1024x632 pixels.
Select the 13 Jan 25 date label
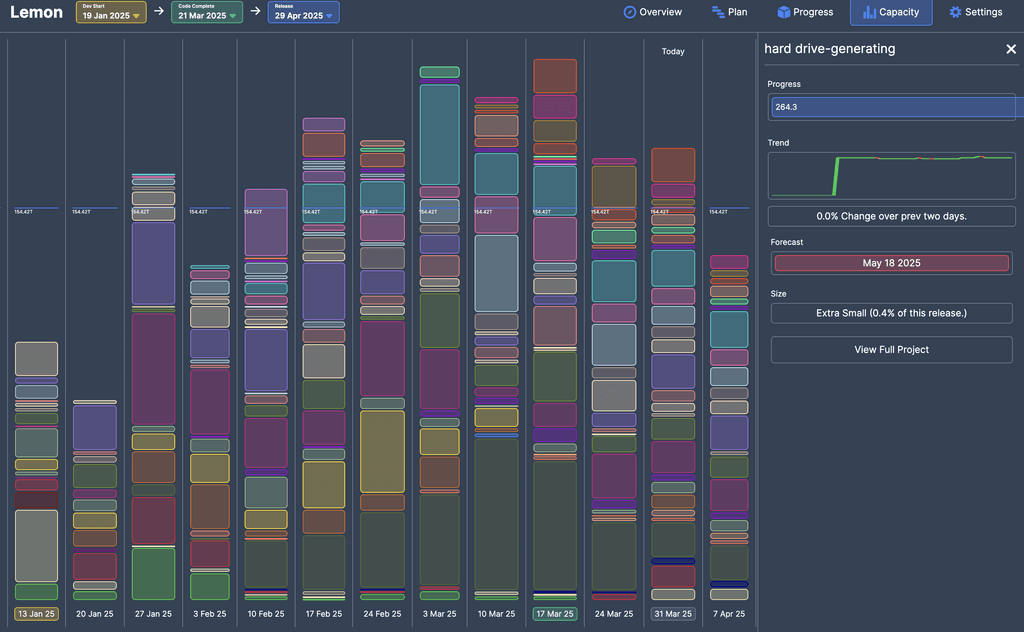point(36,614)
